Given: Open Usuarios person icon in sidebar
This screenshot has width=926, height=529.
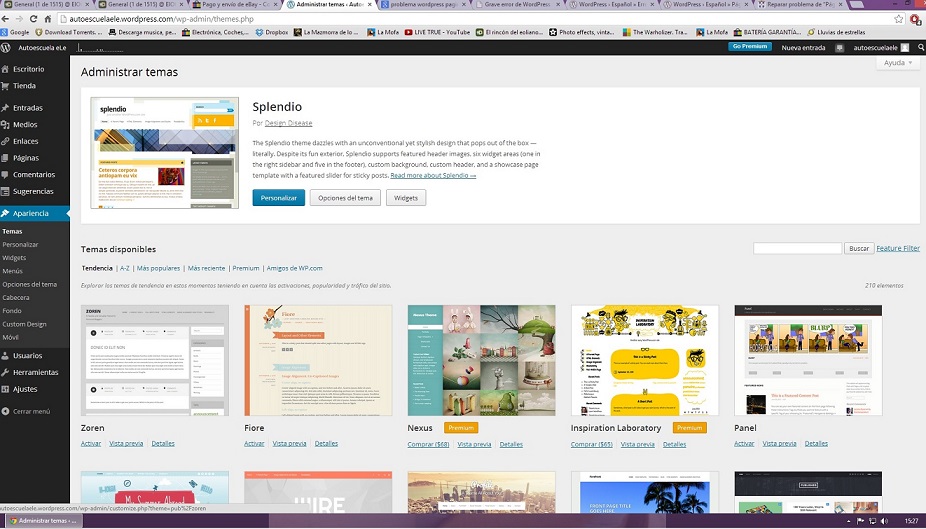Looking at the screenshot, I should tap(5, 356).
